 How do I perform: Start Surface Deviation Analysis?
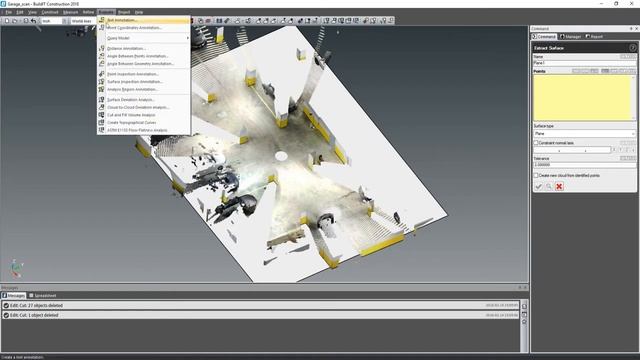143,100
